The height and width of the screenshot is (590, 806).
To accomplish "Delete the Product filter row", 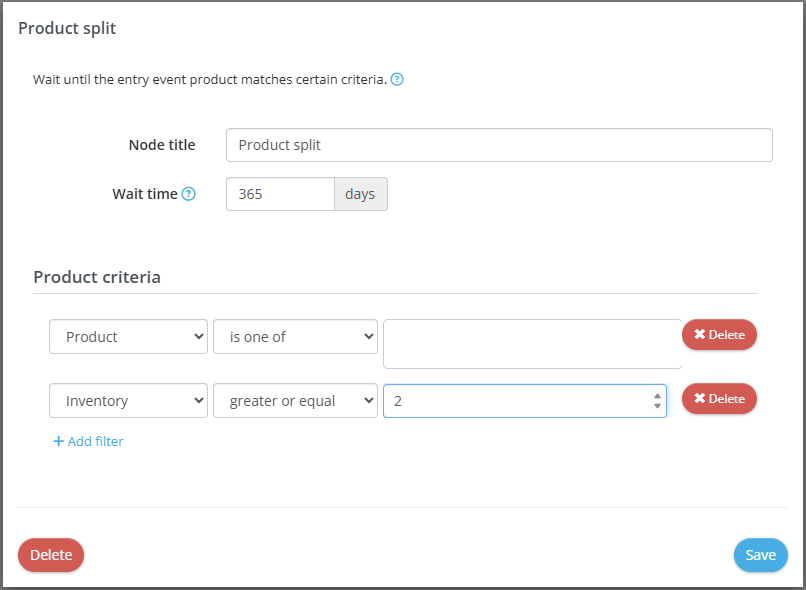I will click(x=719, y=335).
